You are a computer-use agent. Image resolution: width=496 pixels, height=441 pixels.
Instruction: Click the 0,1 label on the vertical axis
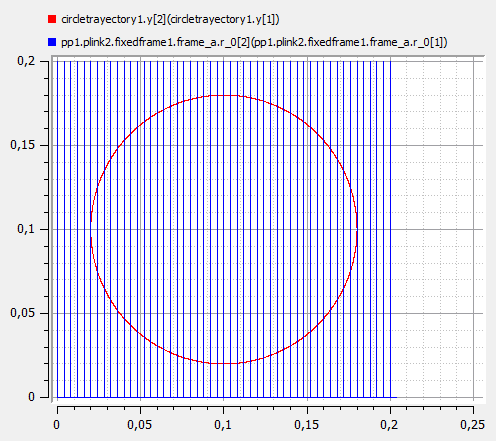click(x=26, y=229)
